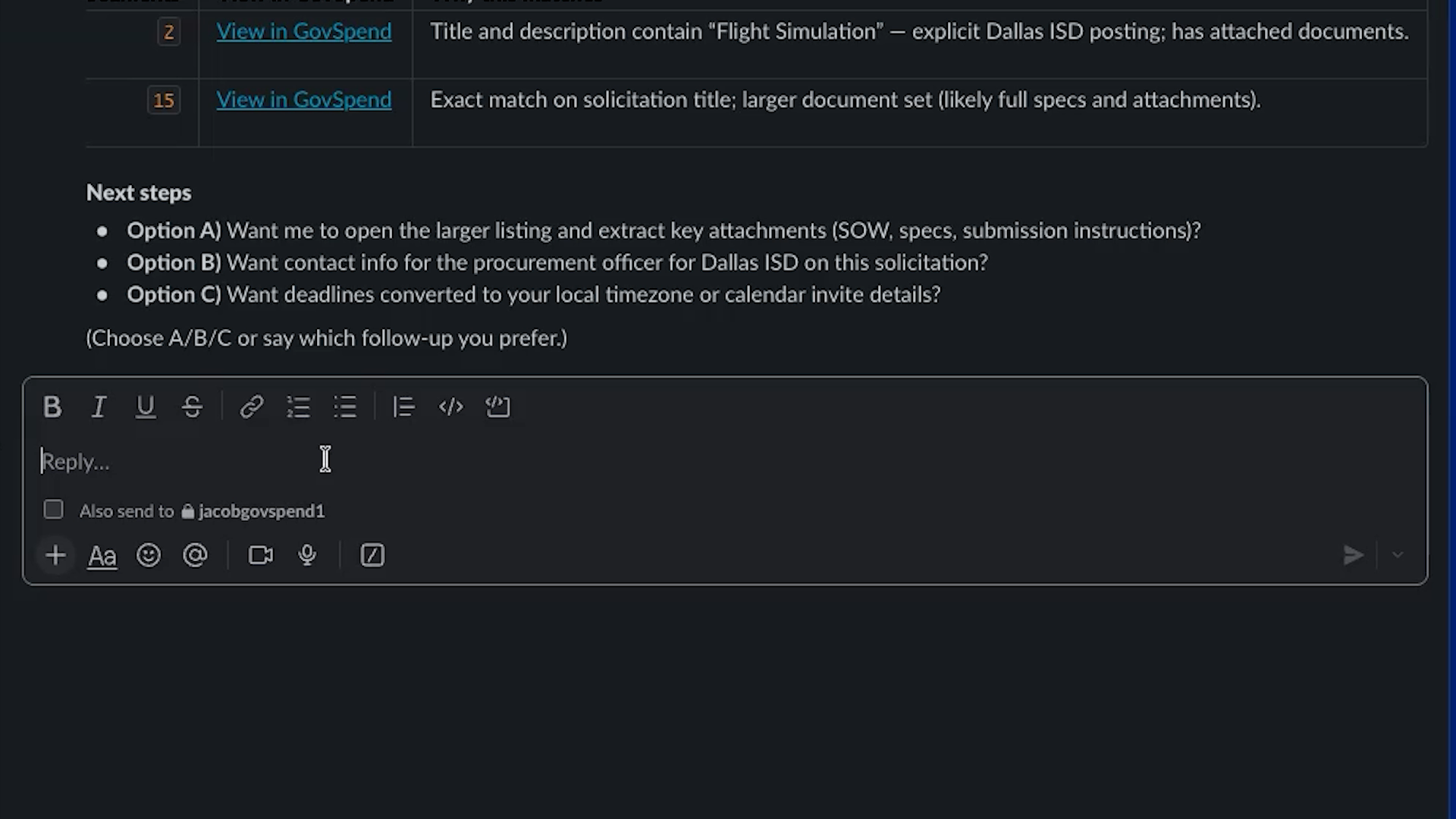This screenshot has width=1456, height=819.
Task: Open the View in GovSpend link for 15 documents
Action: pyautogui.click(x=304, y=100)
